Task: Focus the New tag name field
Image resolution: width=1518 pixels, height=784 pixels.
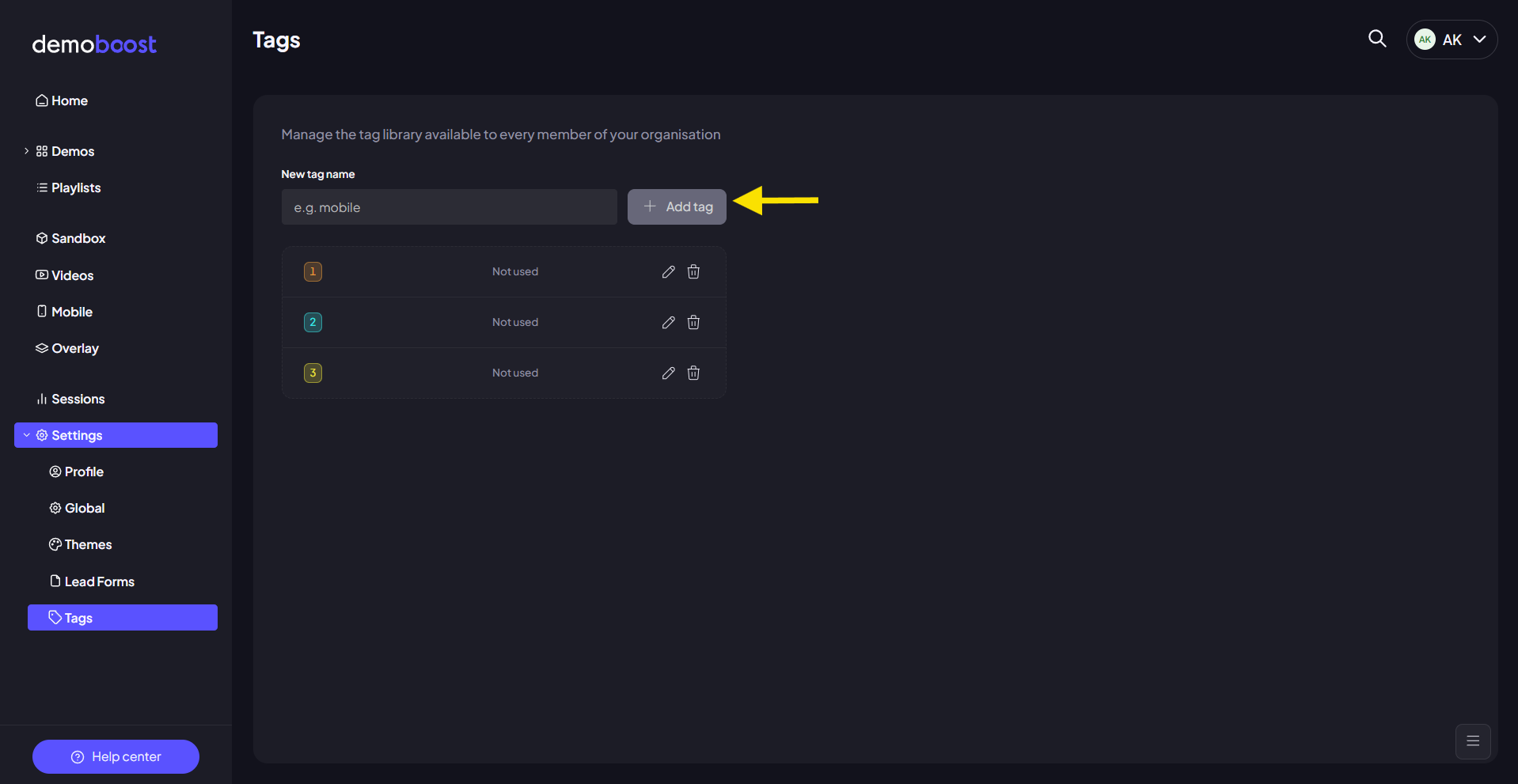Action: 450,207
